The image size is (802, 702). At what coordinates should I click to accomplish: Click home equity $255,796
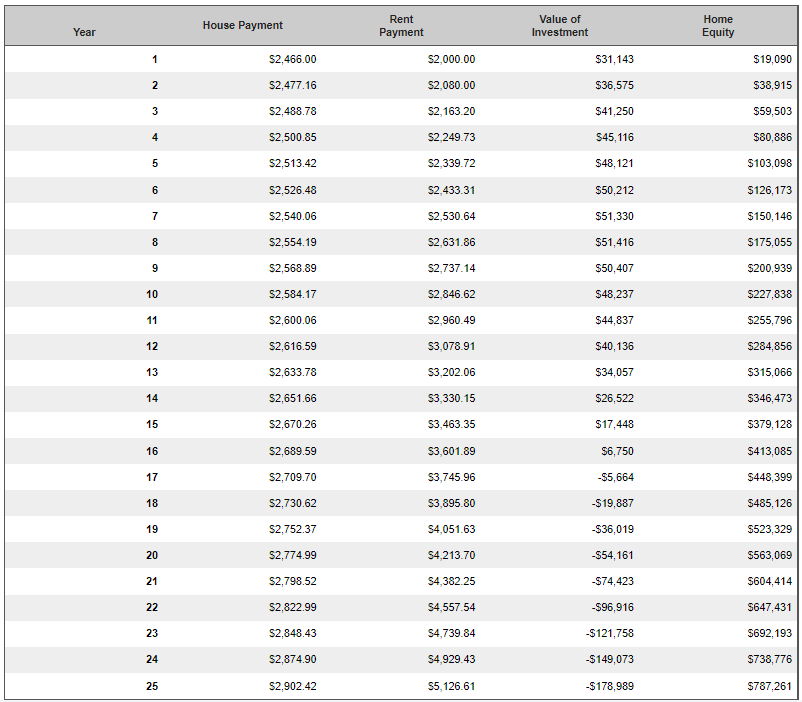point(769,321)
